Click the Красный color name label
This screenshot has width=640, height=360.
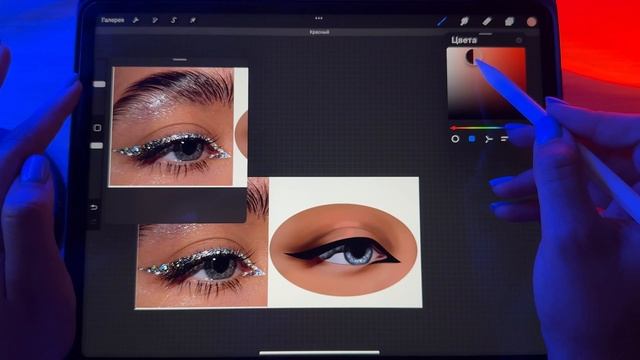click(x=319, y=32)
